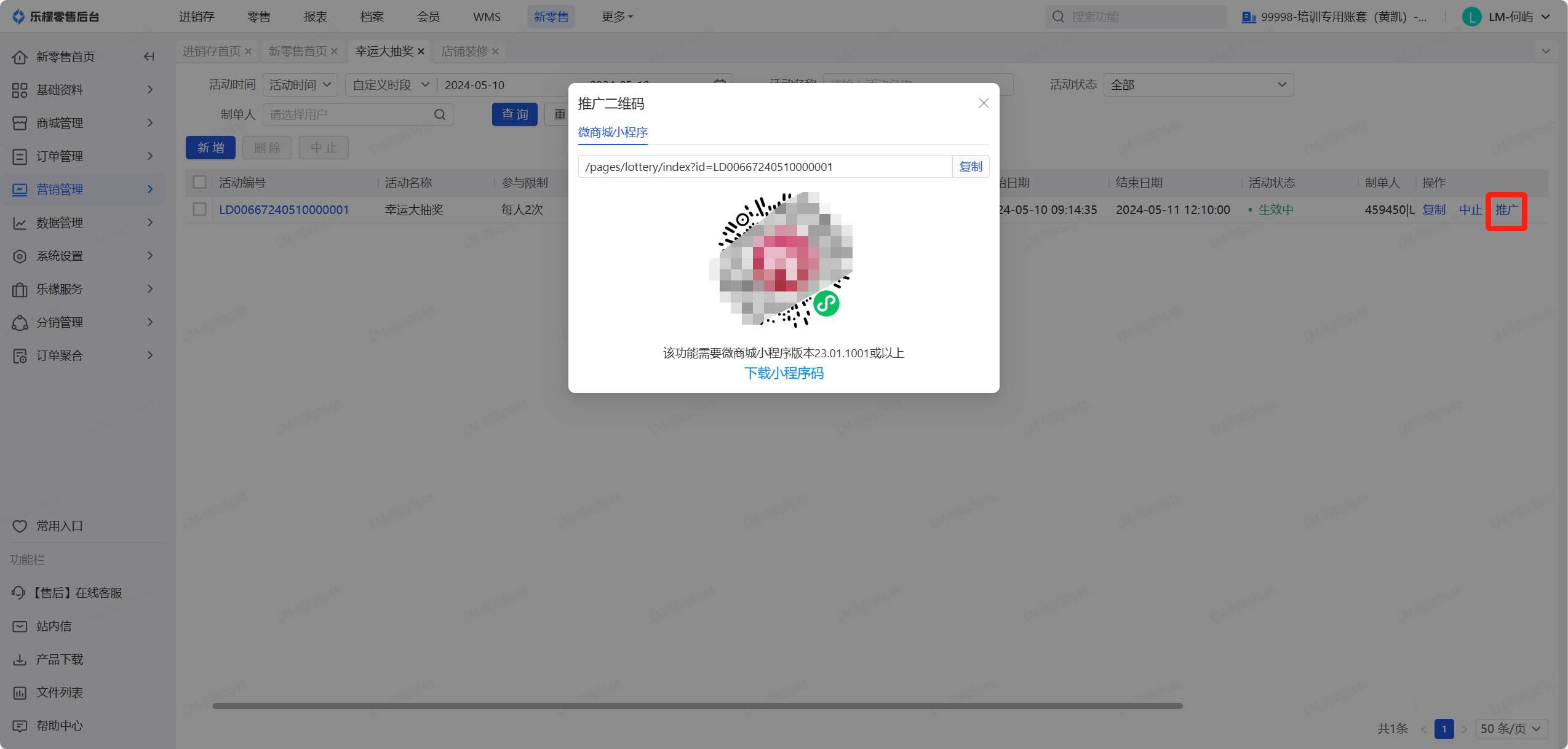The height and width of the screenshot is (749, 1568).
Task: Click the 分销管理 icon
Action: pos(20,322)
